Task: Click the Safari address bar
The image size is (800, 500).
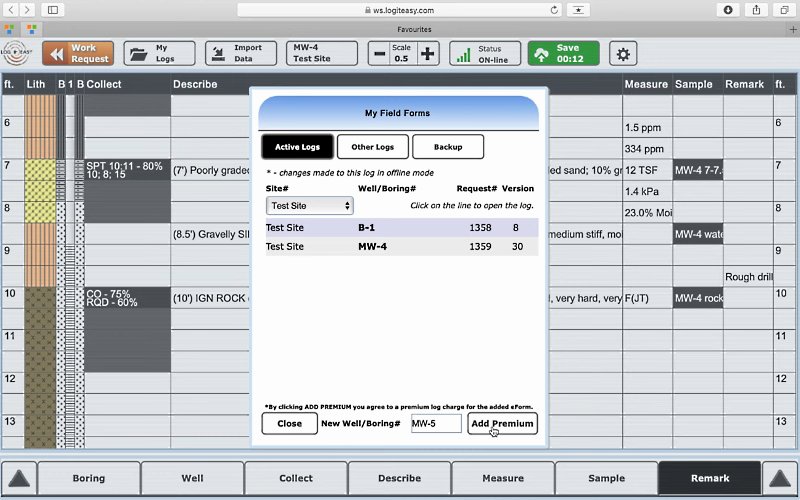Action: pyautogui.click(x=399, y=10)
